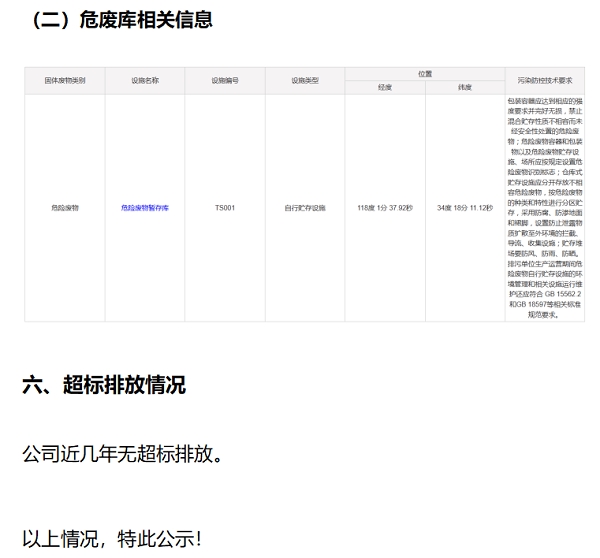600x558 pixels.
Task: Click the 设施名称 column header
Action: tap(145, 80)
